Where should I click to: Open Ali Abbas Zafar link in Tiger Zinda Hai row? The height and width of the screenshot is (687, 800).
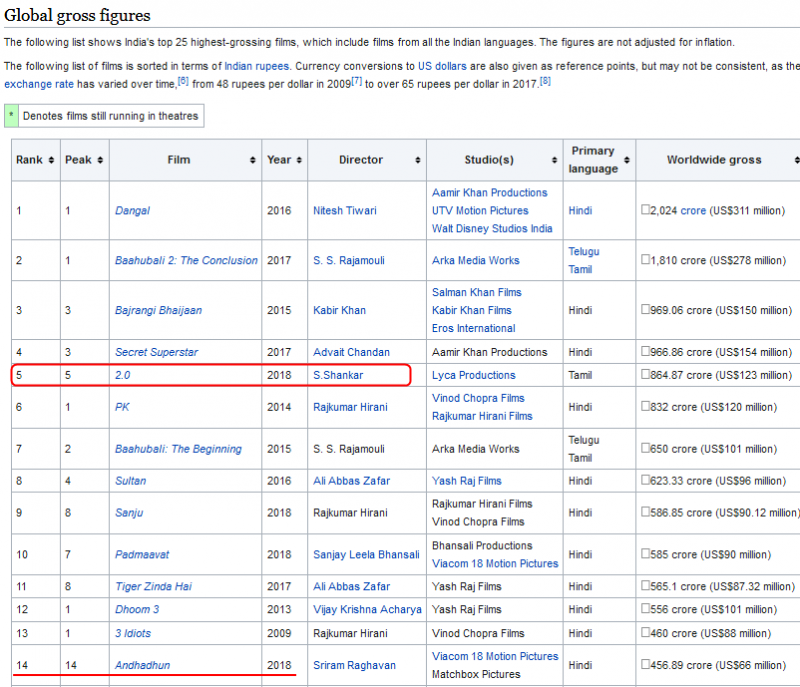[x=352, y=587]
